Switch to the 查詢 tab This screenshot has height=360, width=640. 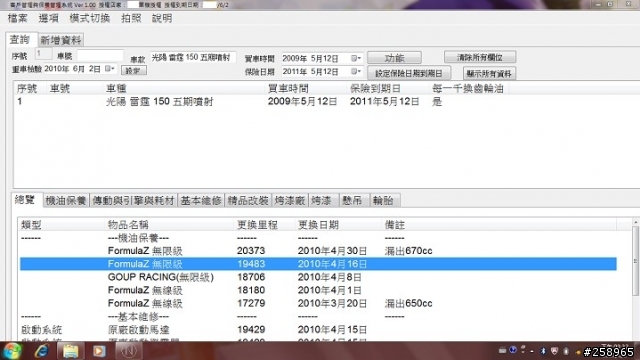point(21,40)
